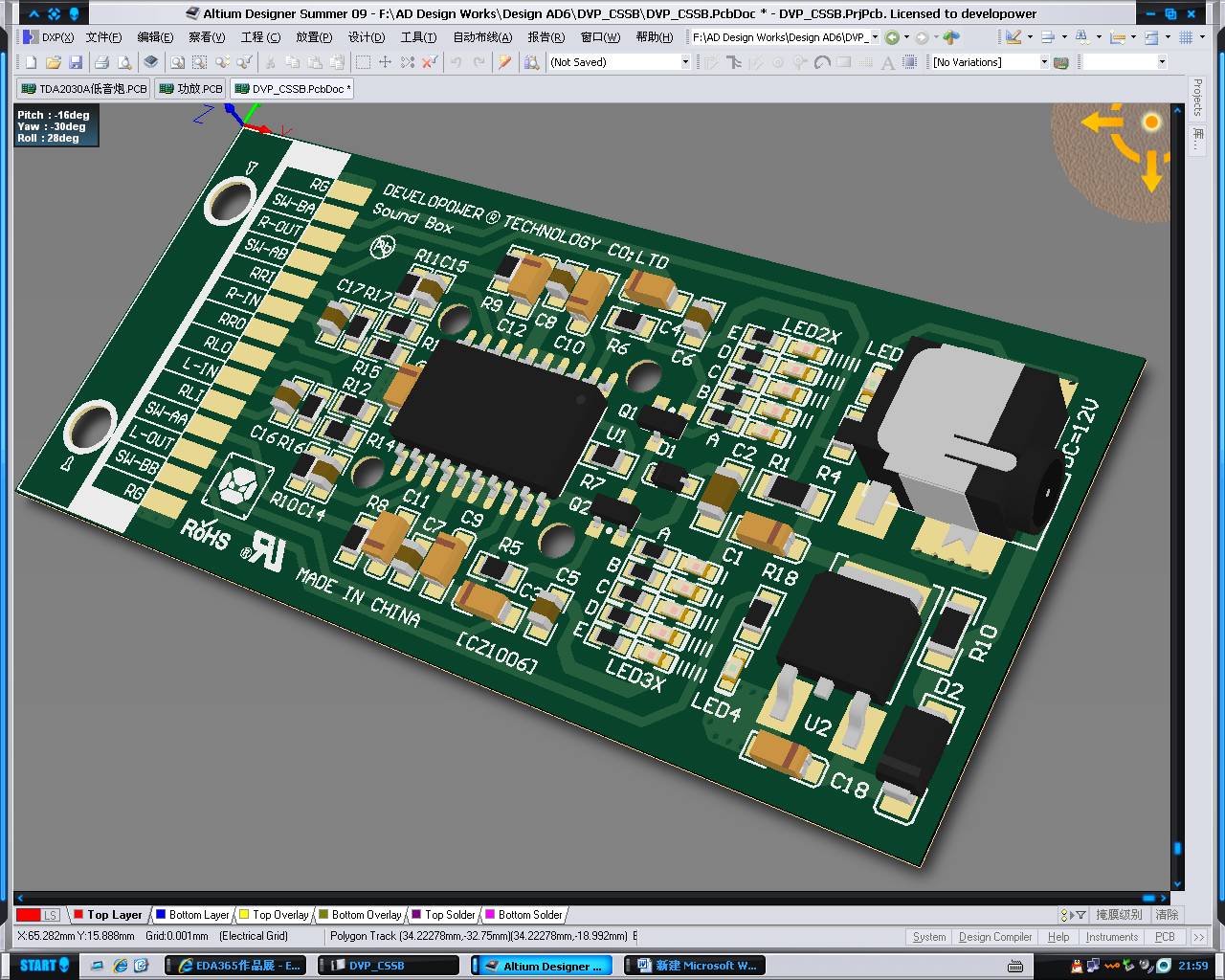Open the Projects side panel tab
Viewport: 1225px width, 980px height.
pyautogui.click(x=1197, y=98)
